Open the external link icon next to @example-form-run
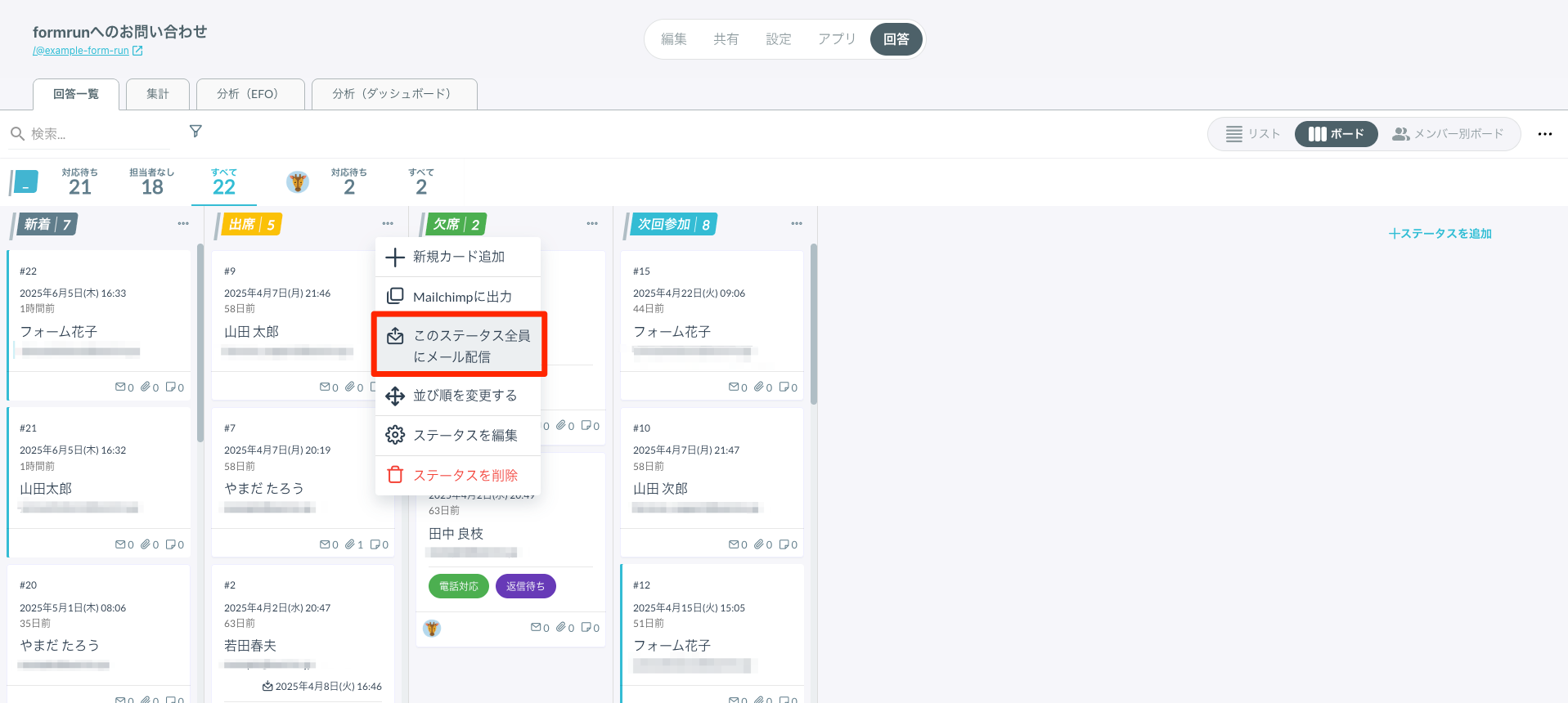Viewport: 1568px width, 703px height. [137, 51]
